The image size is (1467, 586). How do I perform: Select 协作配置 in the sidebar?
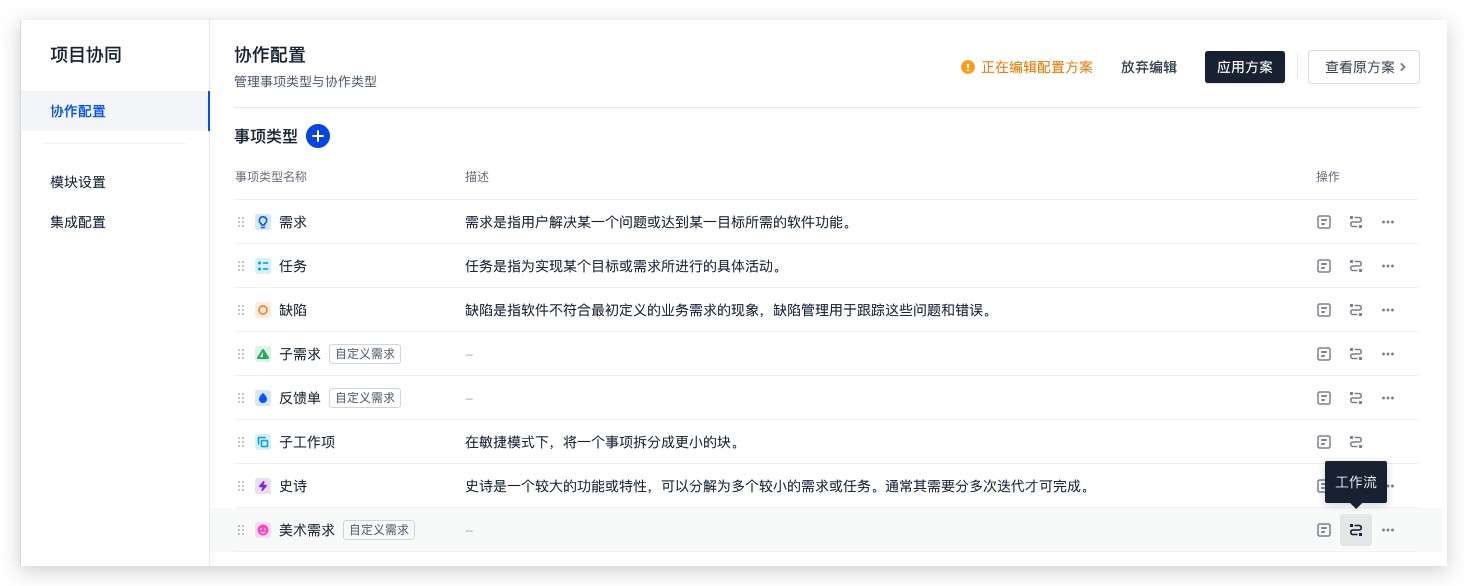115,111
